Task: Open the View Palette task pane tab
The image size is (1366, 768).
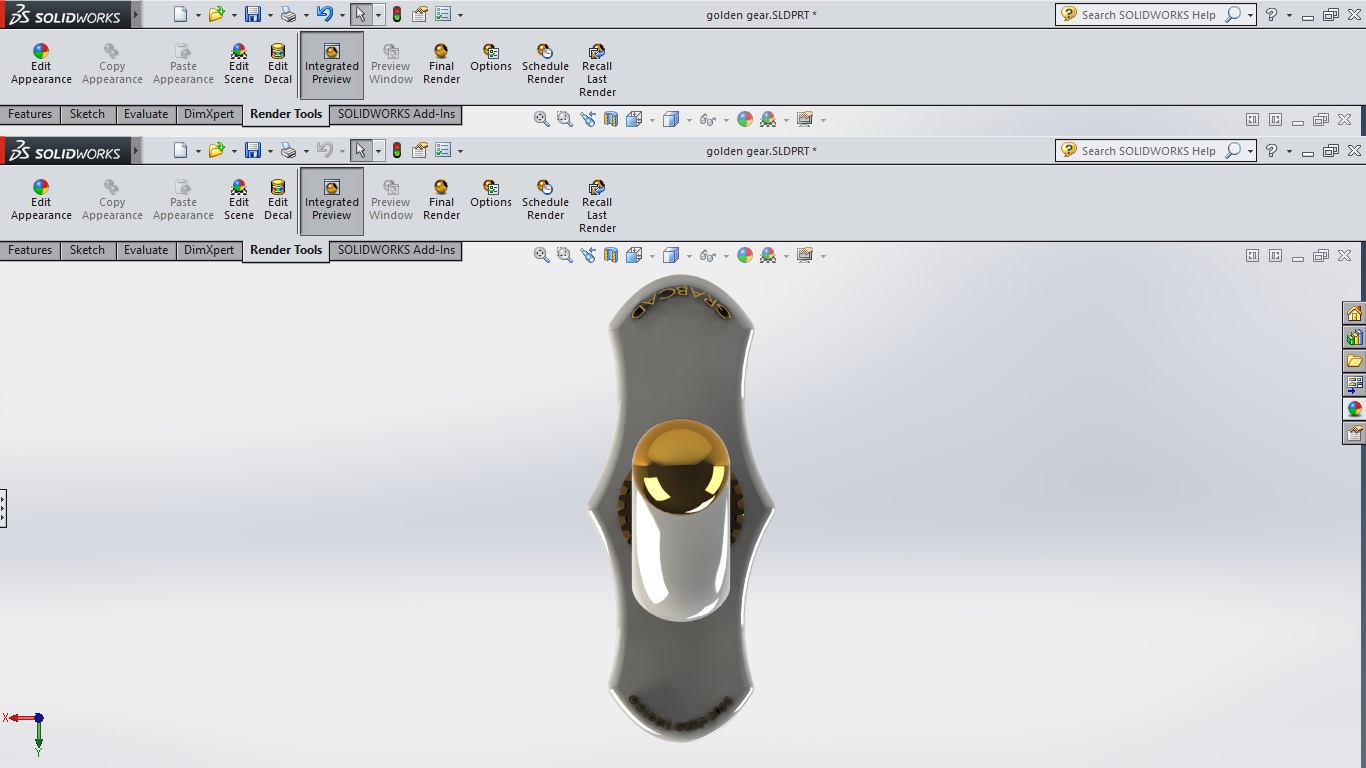Action: coord(1354,385)
